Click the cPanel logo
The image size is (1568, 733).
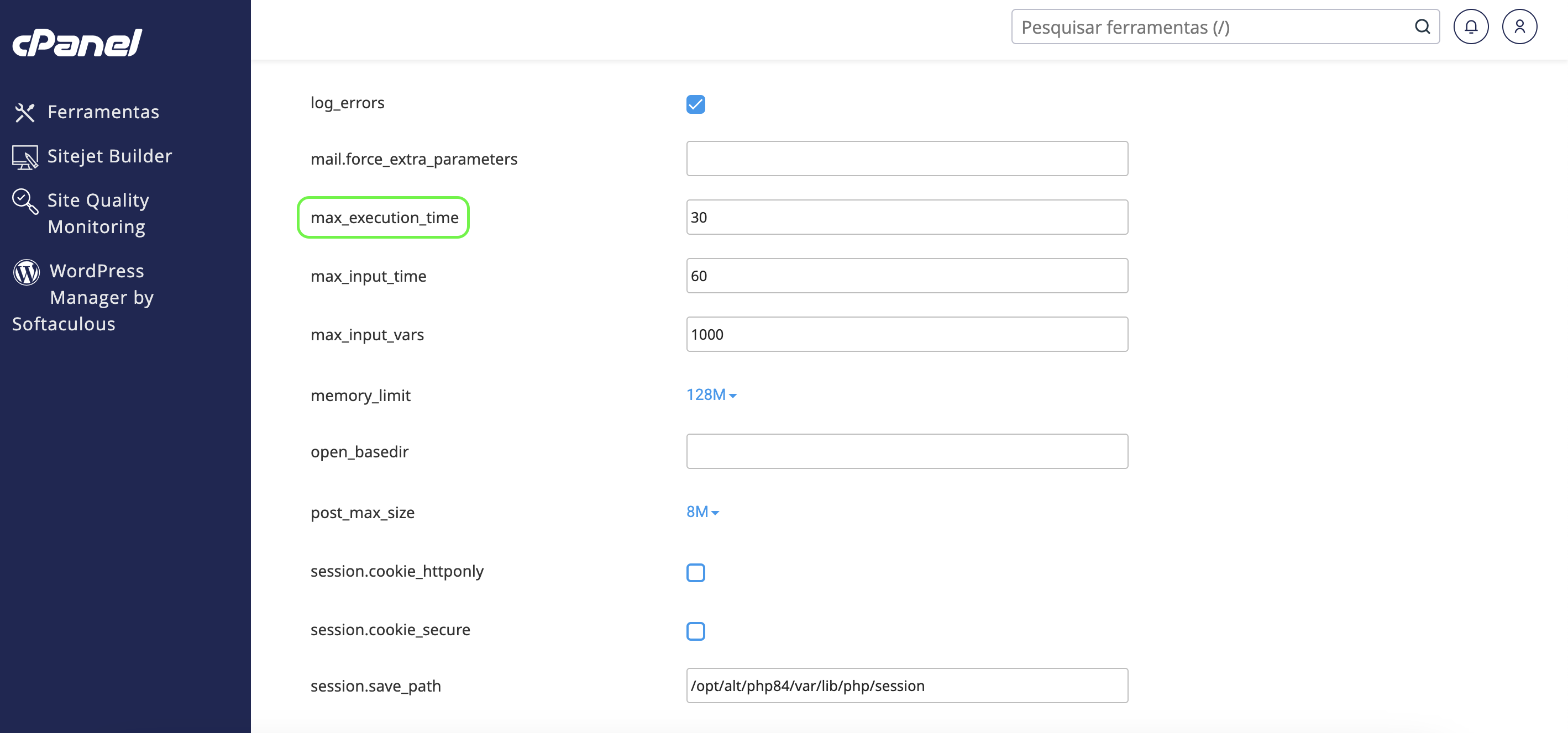tap(77, 43)
